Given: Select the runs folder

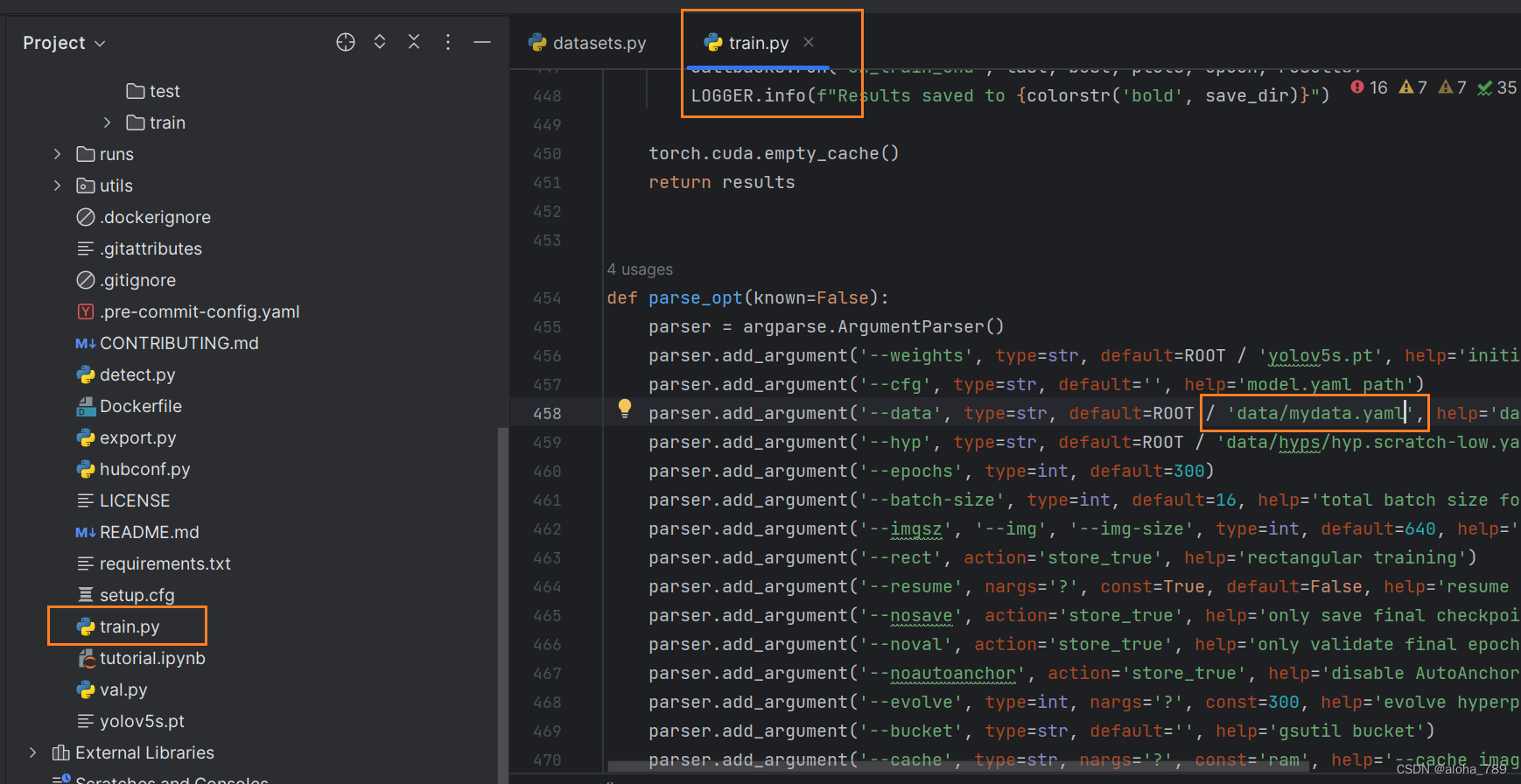Looking at the screenshot, I should [105, 154].
